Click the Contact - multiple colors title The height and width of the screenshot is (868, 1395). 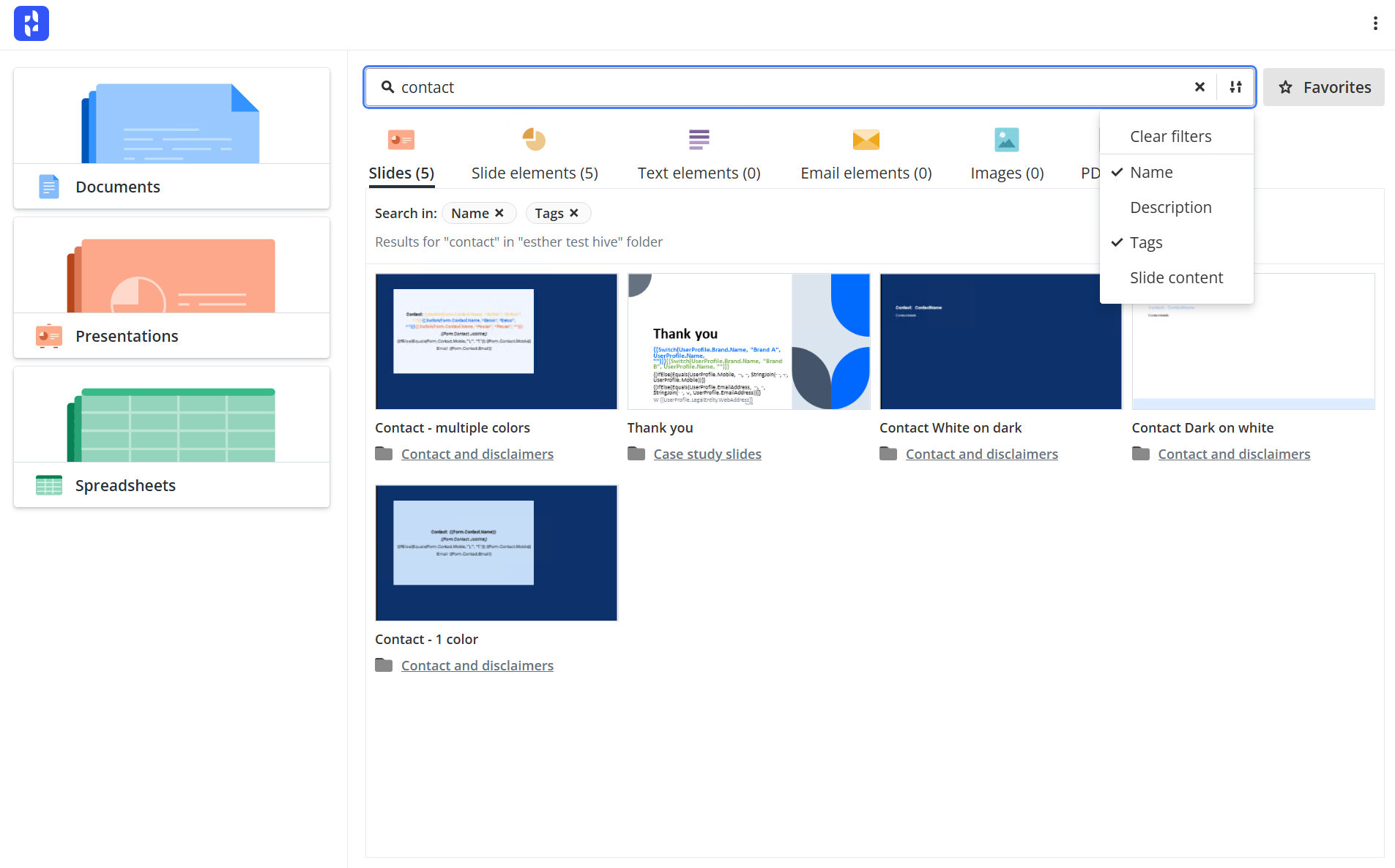(453, 427)
